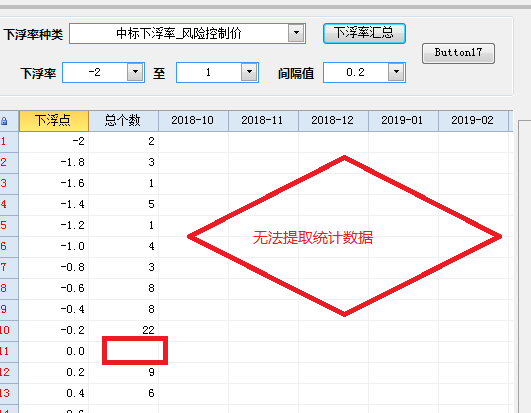Select row header 6
Screen dimensions: 531x413
point(9,246)
